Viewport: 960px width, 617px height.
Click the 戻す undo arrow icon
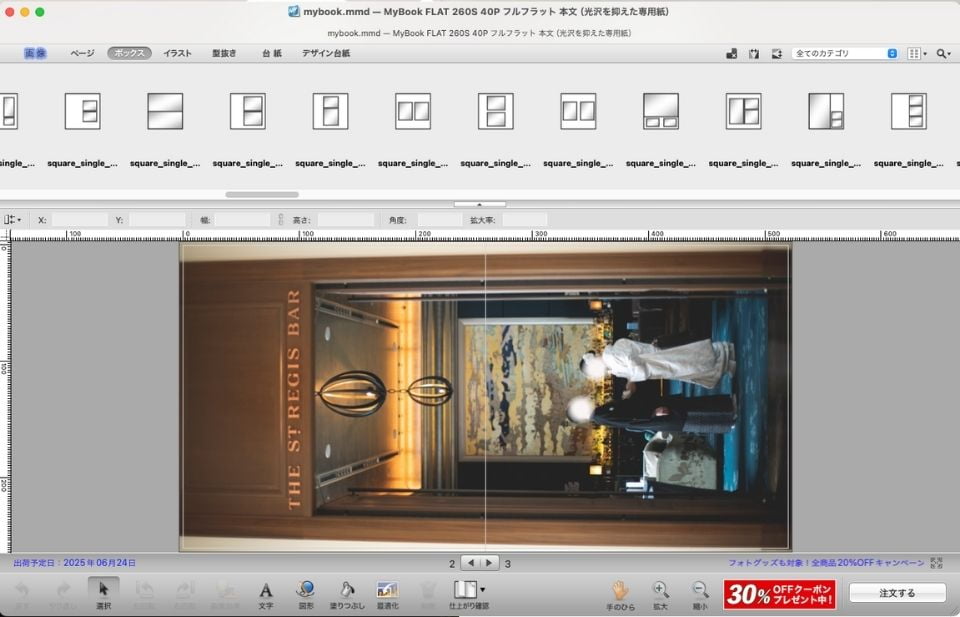point(22,590)
